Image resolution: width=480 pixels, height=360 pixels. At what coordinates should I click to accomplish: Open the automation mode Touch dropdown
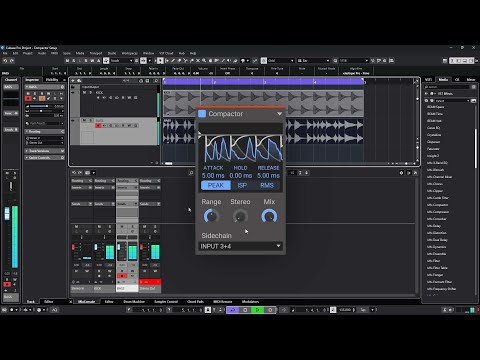121,61
